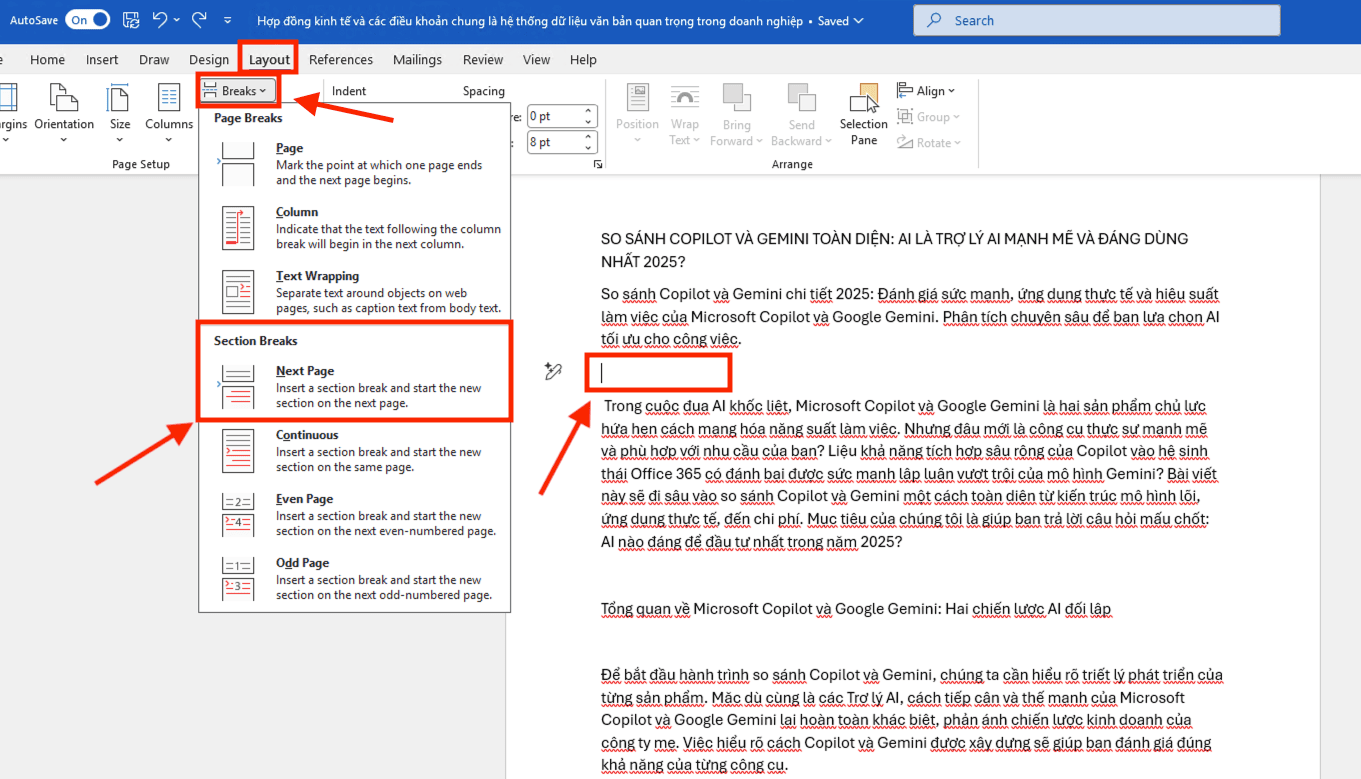Image resolution: width=1361 pixels, height=779 pixels.
Task: Open the Send Backward dropdown arrow
Action: click(x=829, y=141)
